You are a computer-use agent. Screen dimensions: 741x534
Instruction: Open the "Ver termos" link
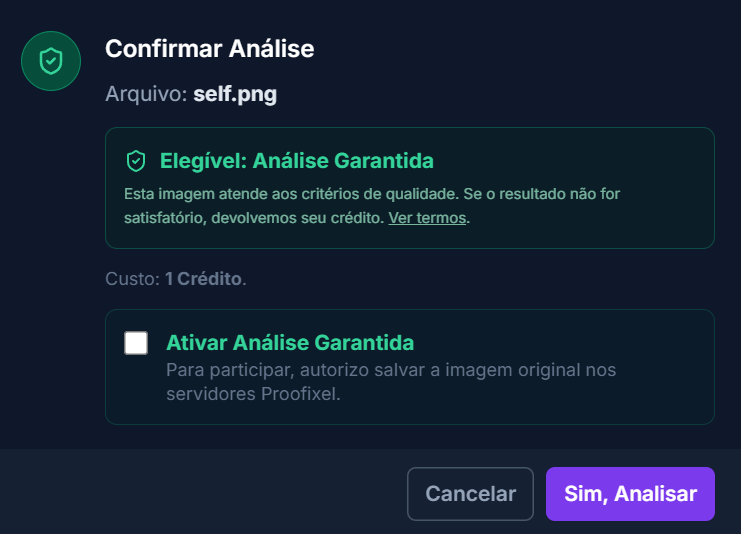pyautogui.click(x=427, y=217)
